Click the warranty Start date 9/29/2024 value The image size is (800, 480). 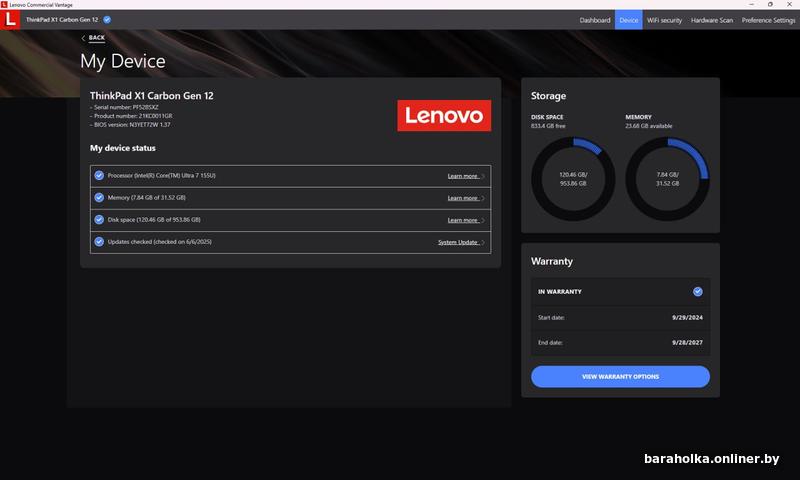click(687, 317)
